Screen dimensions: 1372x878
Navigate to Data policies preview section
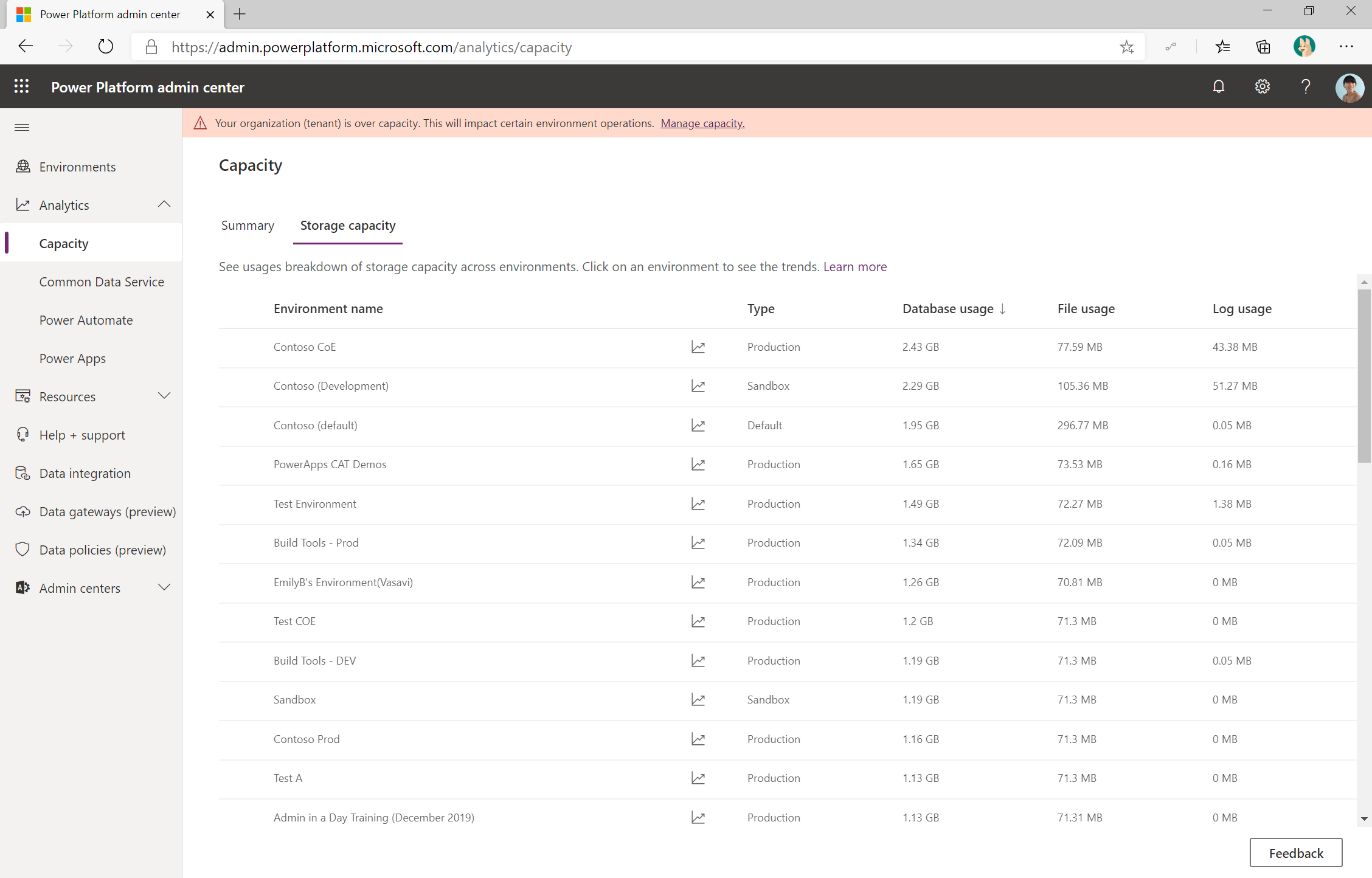[x=102, y=550]
